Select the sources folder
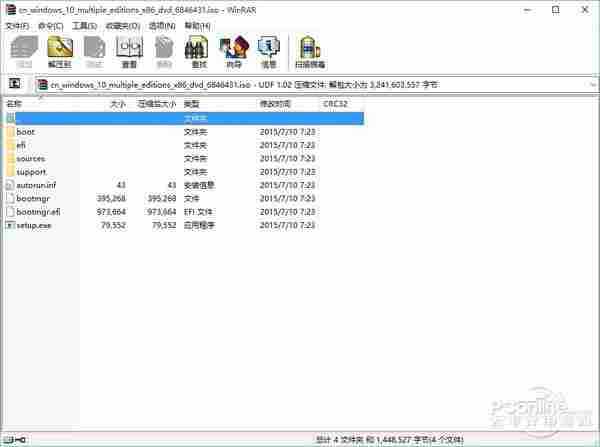Screen dimensions: 600x447 click(31, 158)
